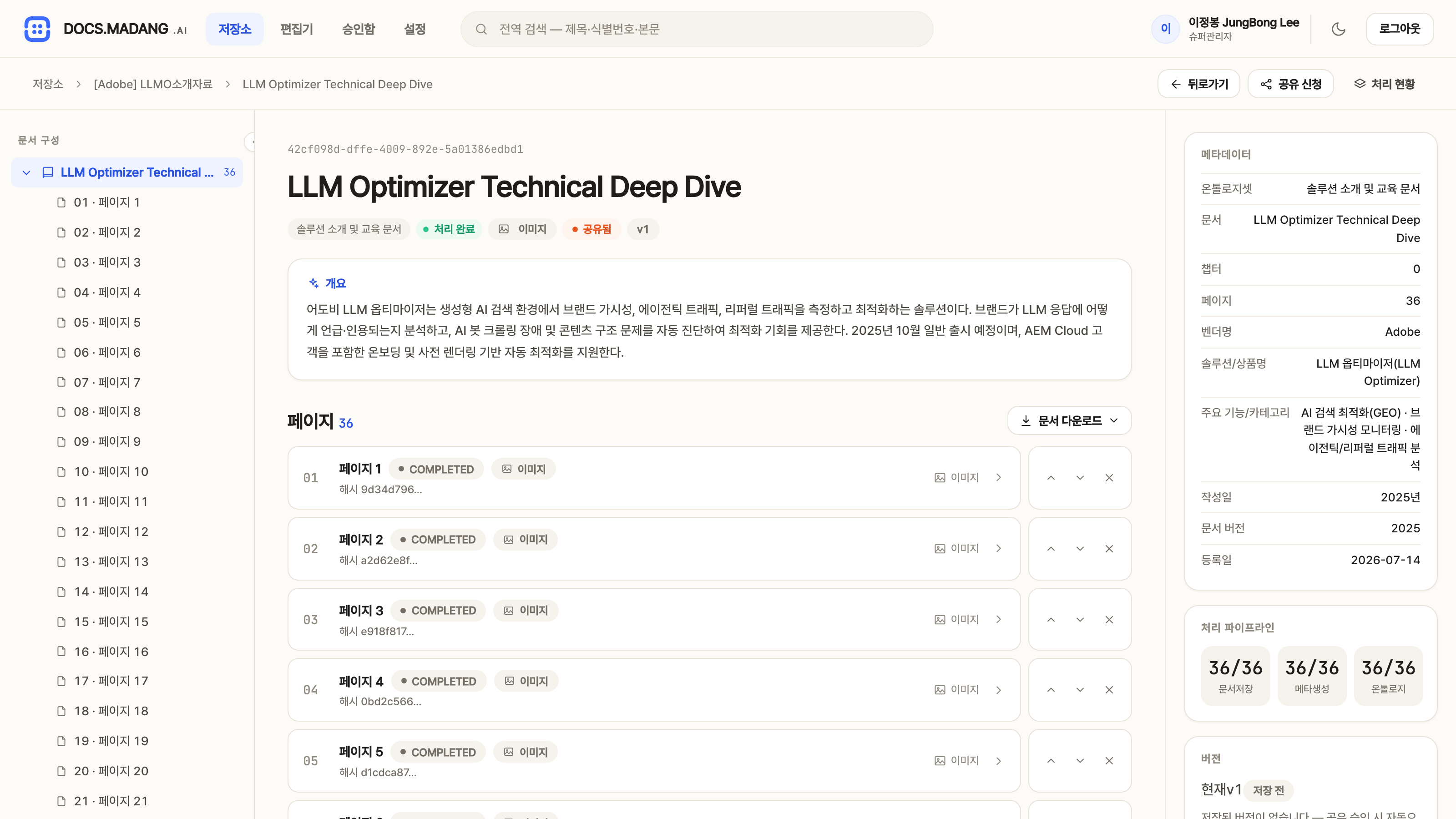Screen dimensions: 1456x819
Task: Remove 페이지 3 with X icon
Action: (x=1109, y=619)
